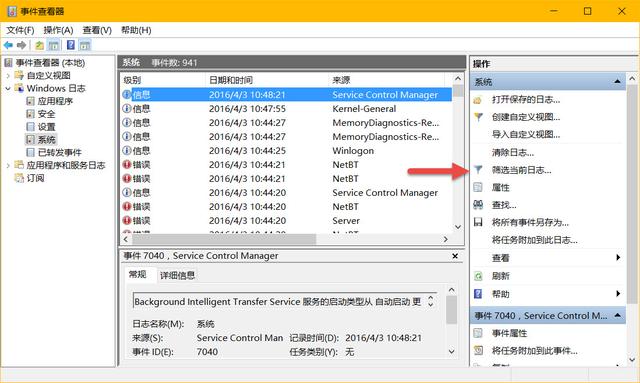
Task: Switch to the 详细信息 tab
Action: (x=178, y=275)
